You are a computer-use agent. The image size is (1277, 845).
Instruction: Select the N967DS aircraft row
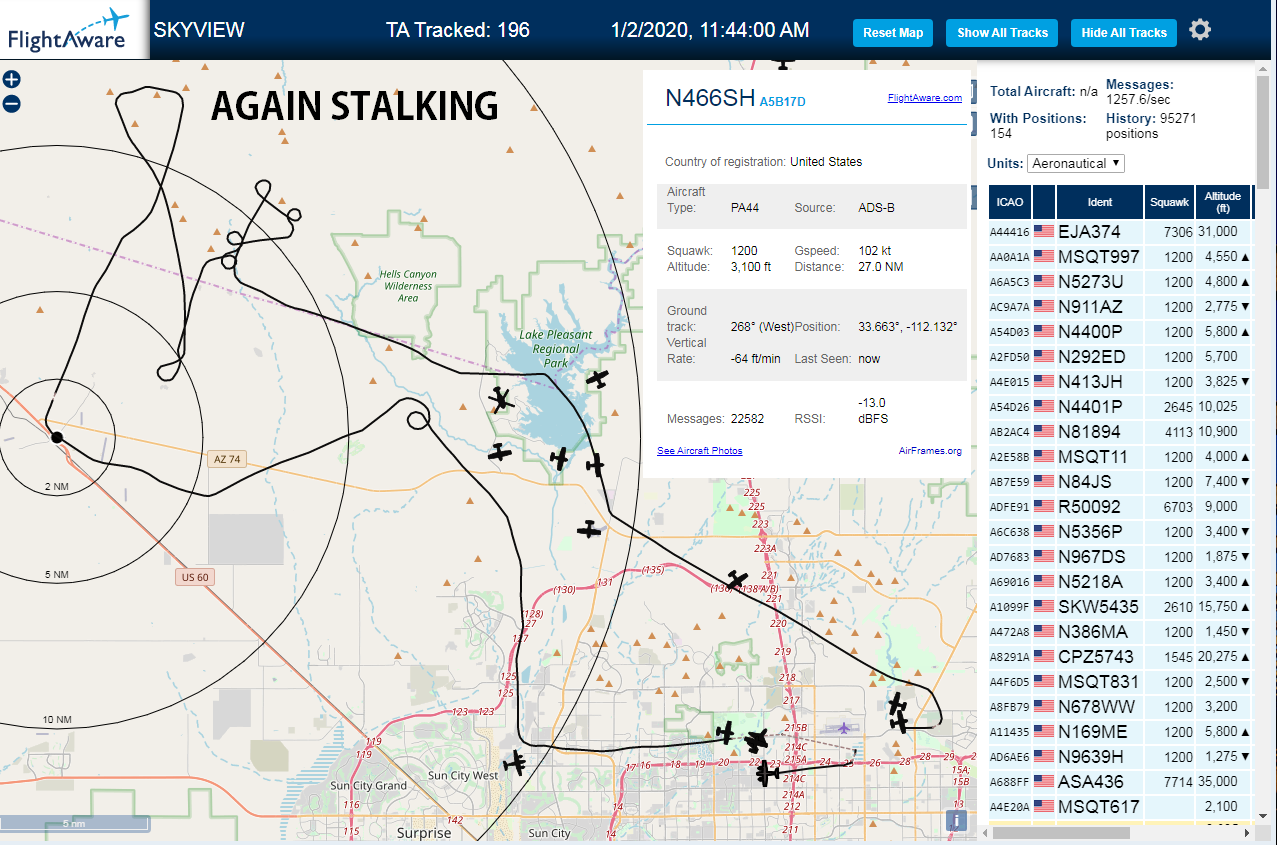click(1122, 556)
